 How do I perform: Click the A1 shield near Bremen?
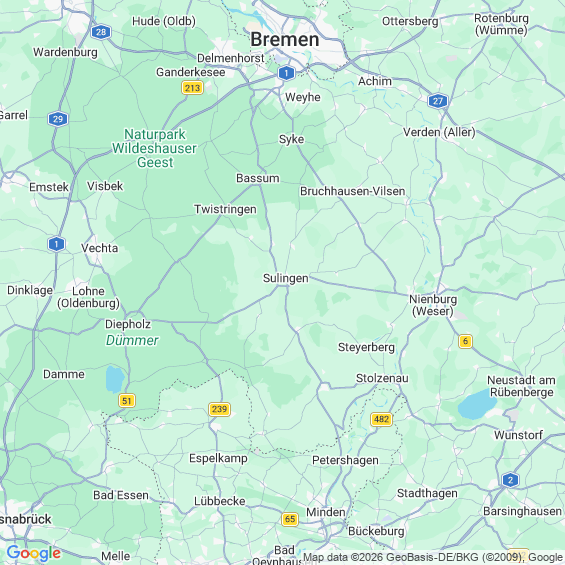pos(286,73)
